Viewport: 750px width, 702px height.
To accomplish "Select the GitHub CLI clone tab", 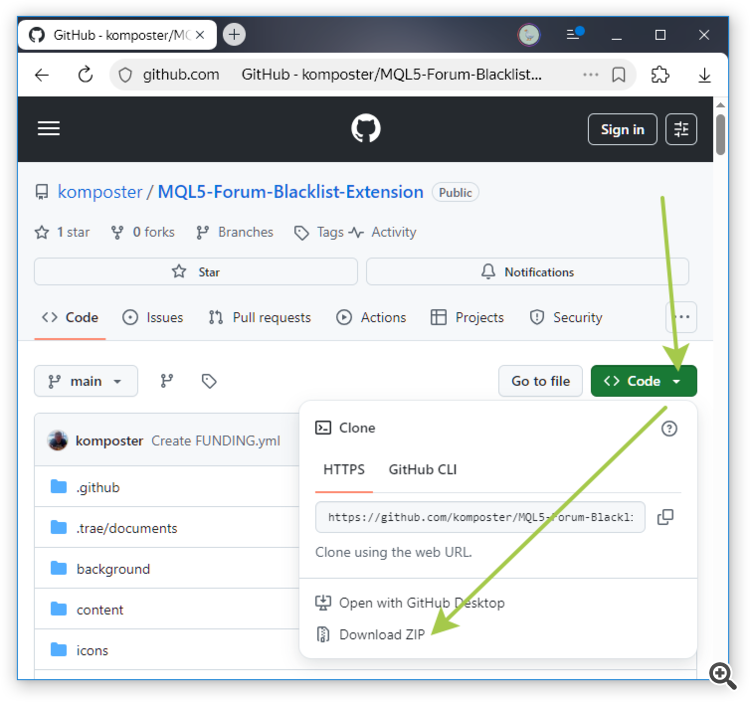I will (x=422, y=470).
